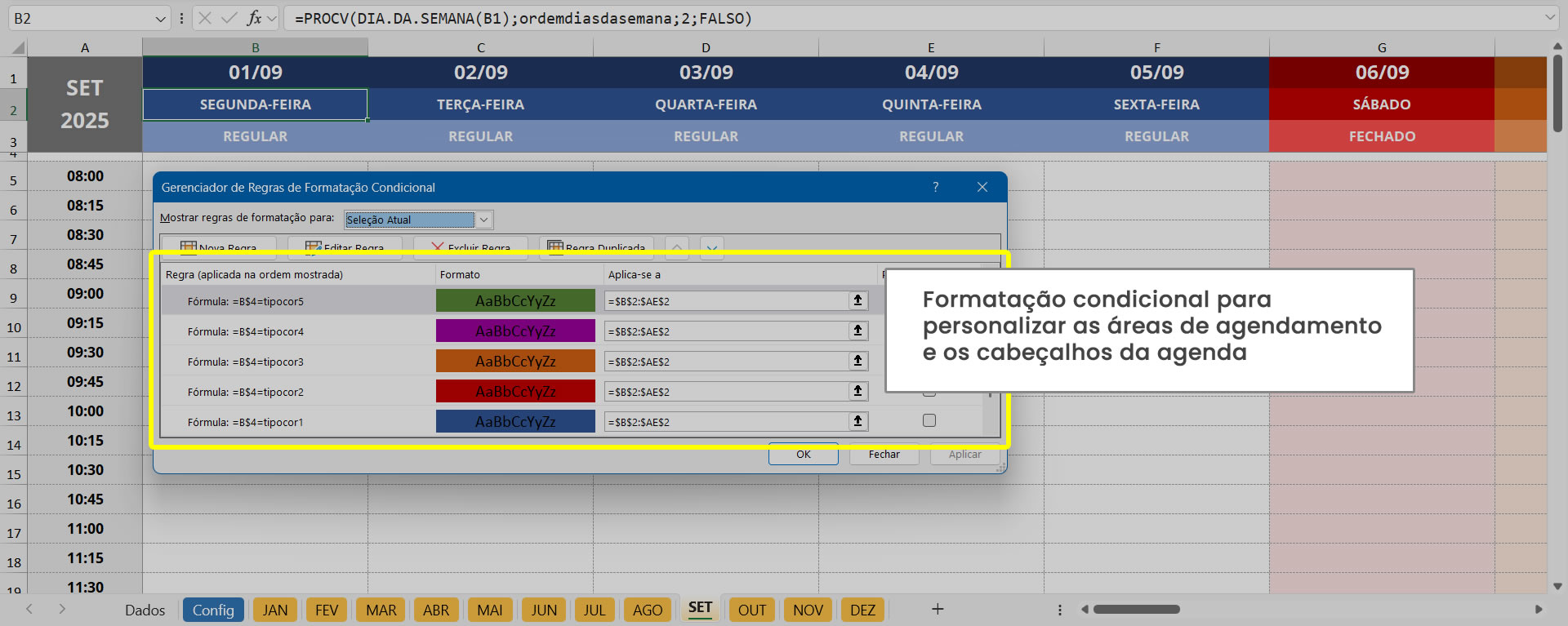Collapse the range selector for the tipocor4 rule

[x=857, y=331]
